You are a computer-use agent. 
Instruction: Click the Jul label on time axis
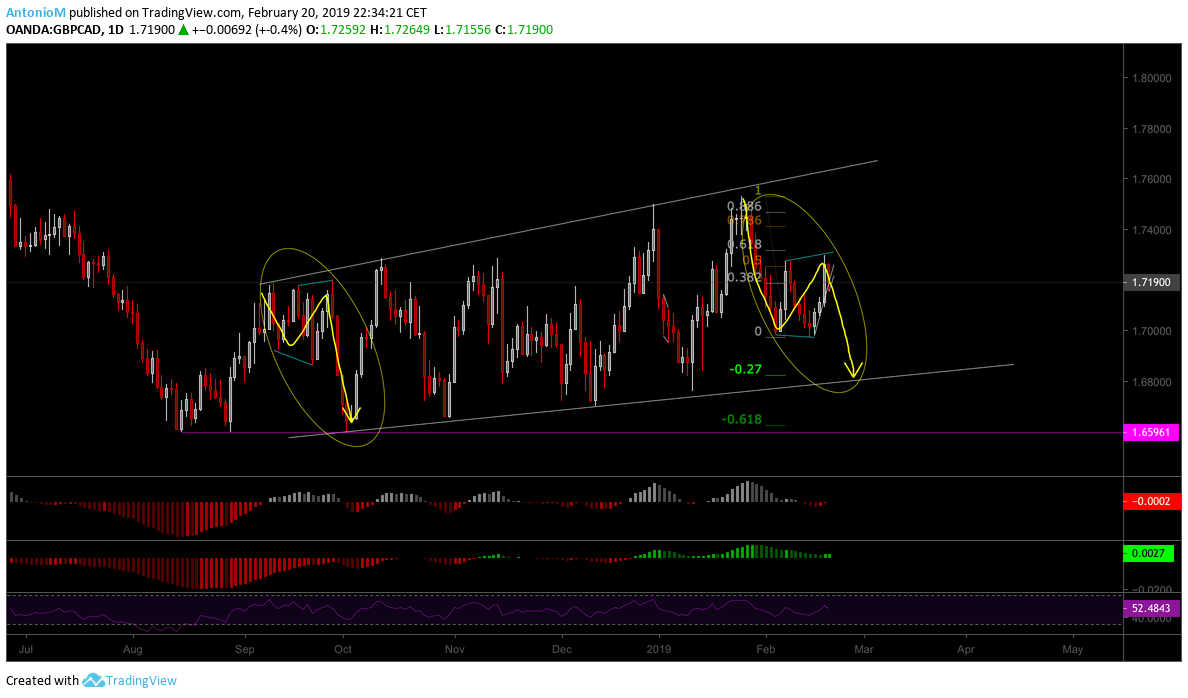26,649
